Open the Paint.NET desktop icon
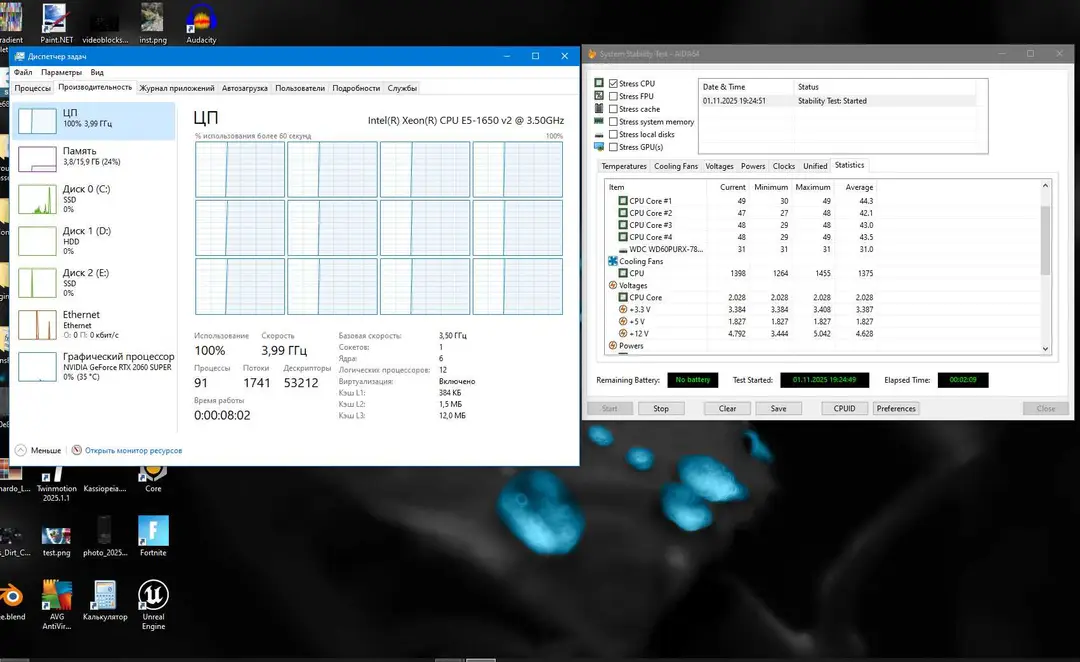 click(55, 23)
